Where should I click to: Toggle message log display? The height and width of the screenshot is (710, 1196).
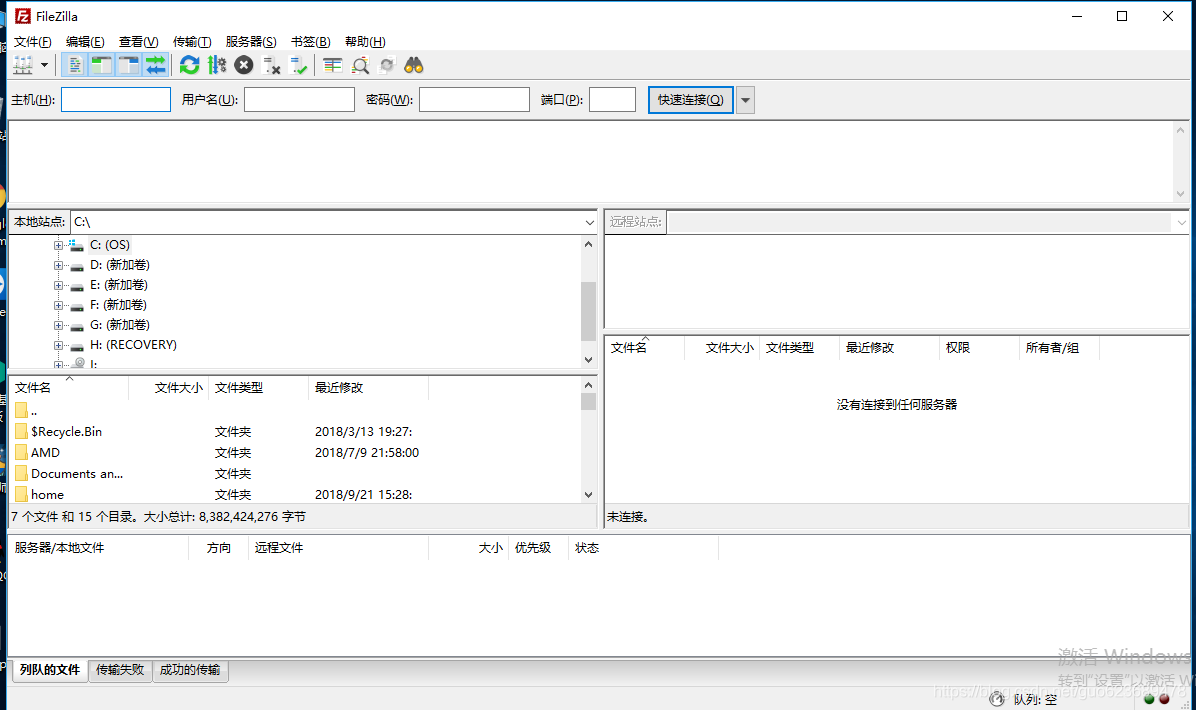pos(74,66)
